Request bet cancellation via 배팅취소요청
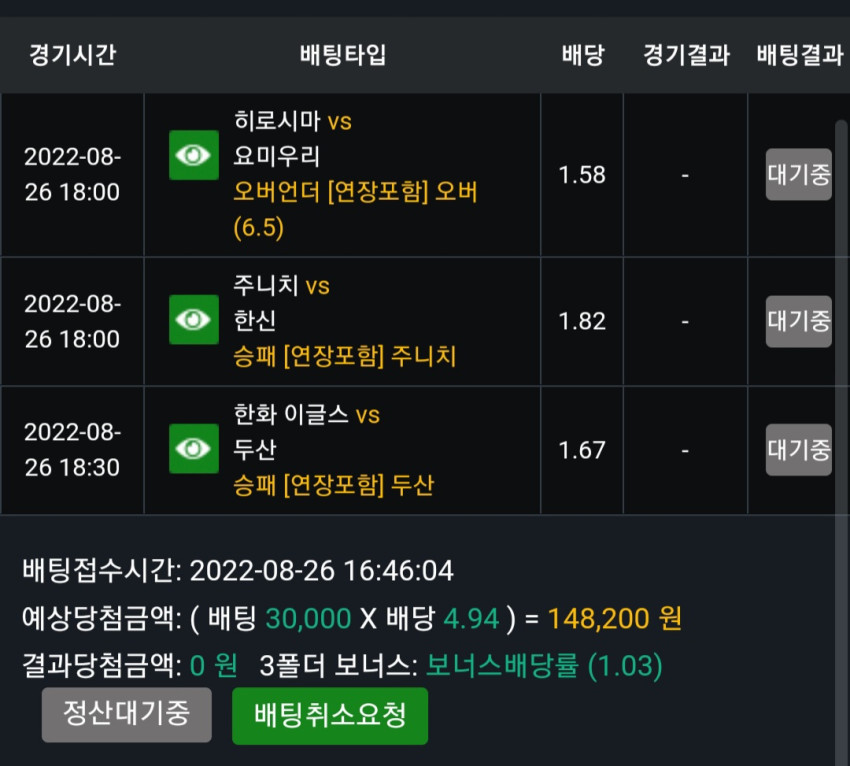Screen dimensions: 850x766 pos(330,716)
